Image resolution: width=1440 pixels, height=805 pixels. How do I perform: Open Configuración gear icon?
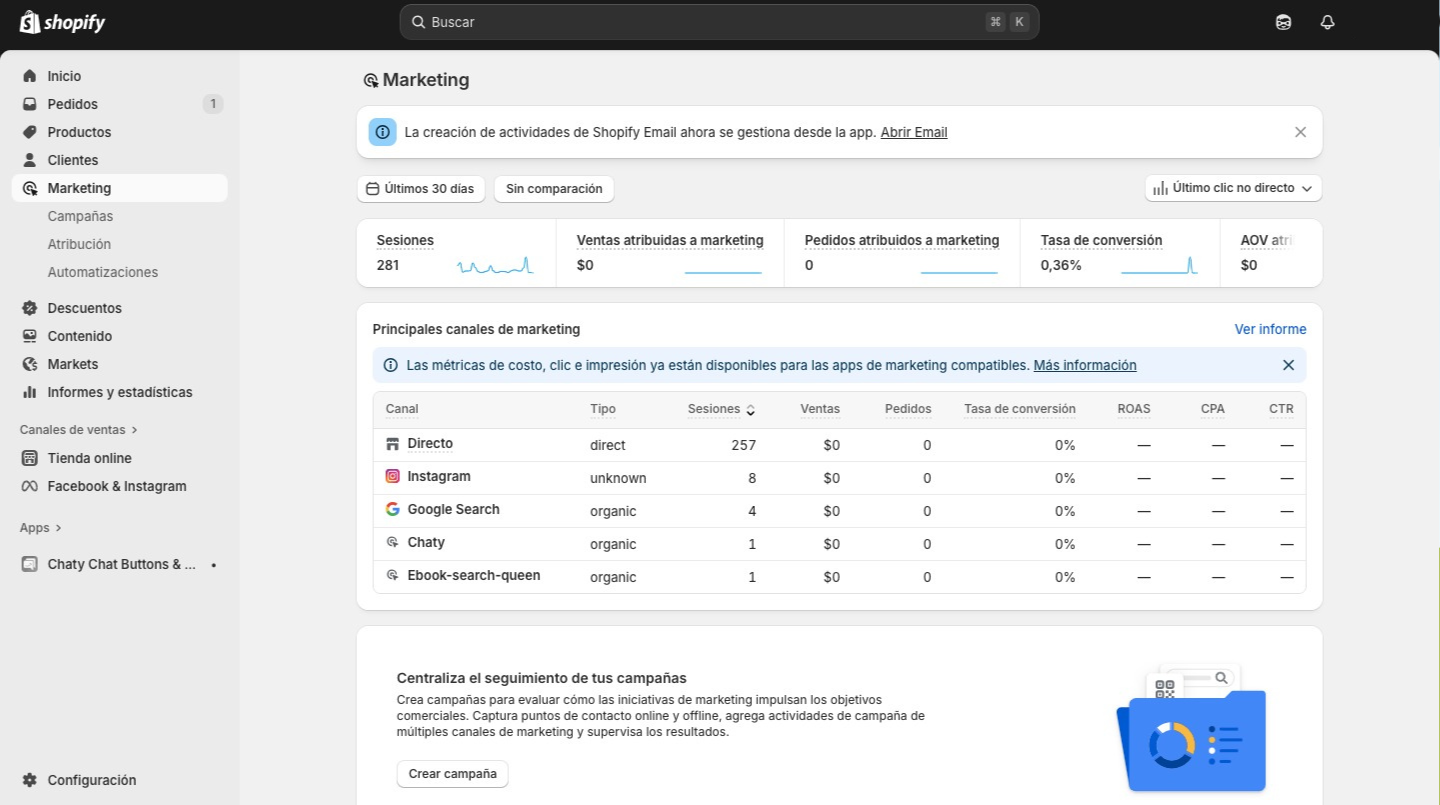coord(29,780)
